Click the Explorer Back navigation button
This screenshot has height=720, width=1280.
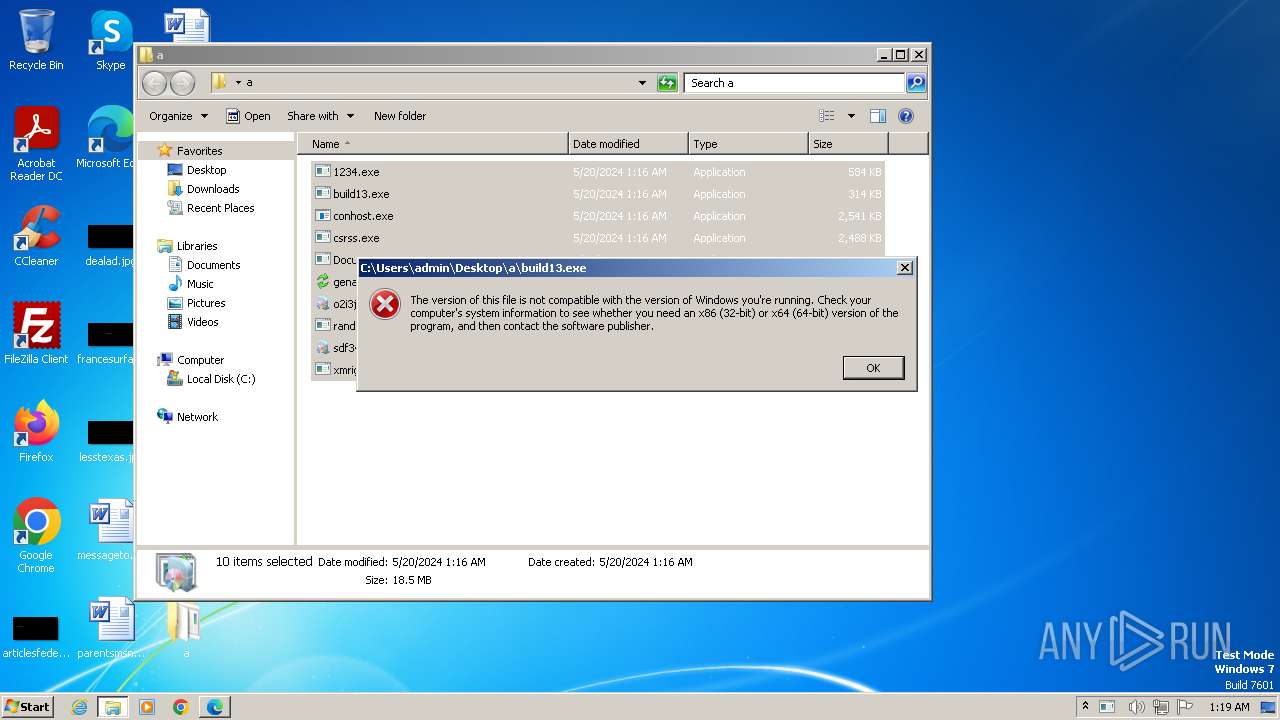(x=154, y=83)
